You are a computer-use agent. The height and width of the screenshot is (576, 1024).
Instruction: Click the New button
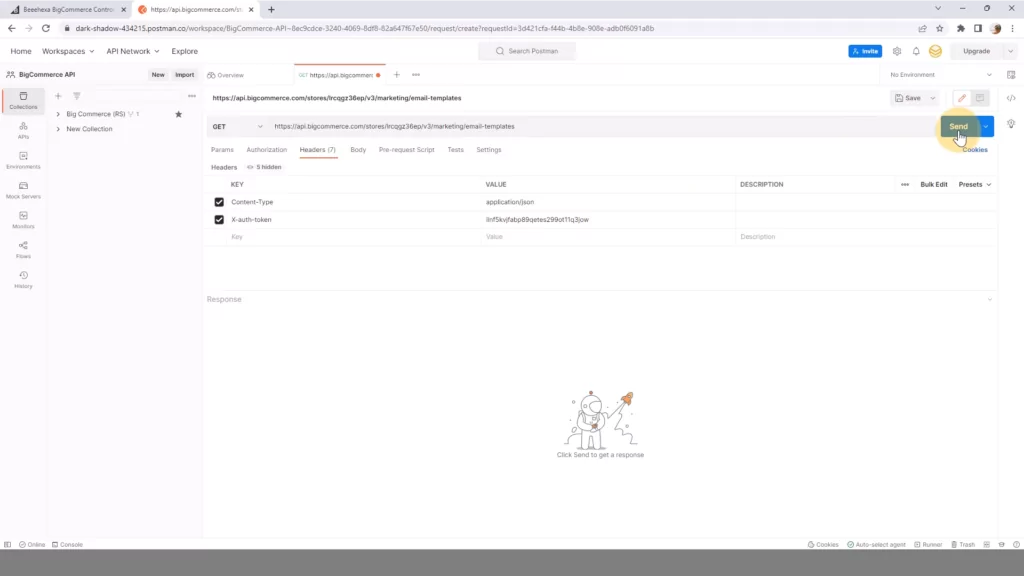[158, 75]
